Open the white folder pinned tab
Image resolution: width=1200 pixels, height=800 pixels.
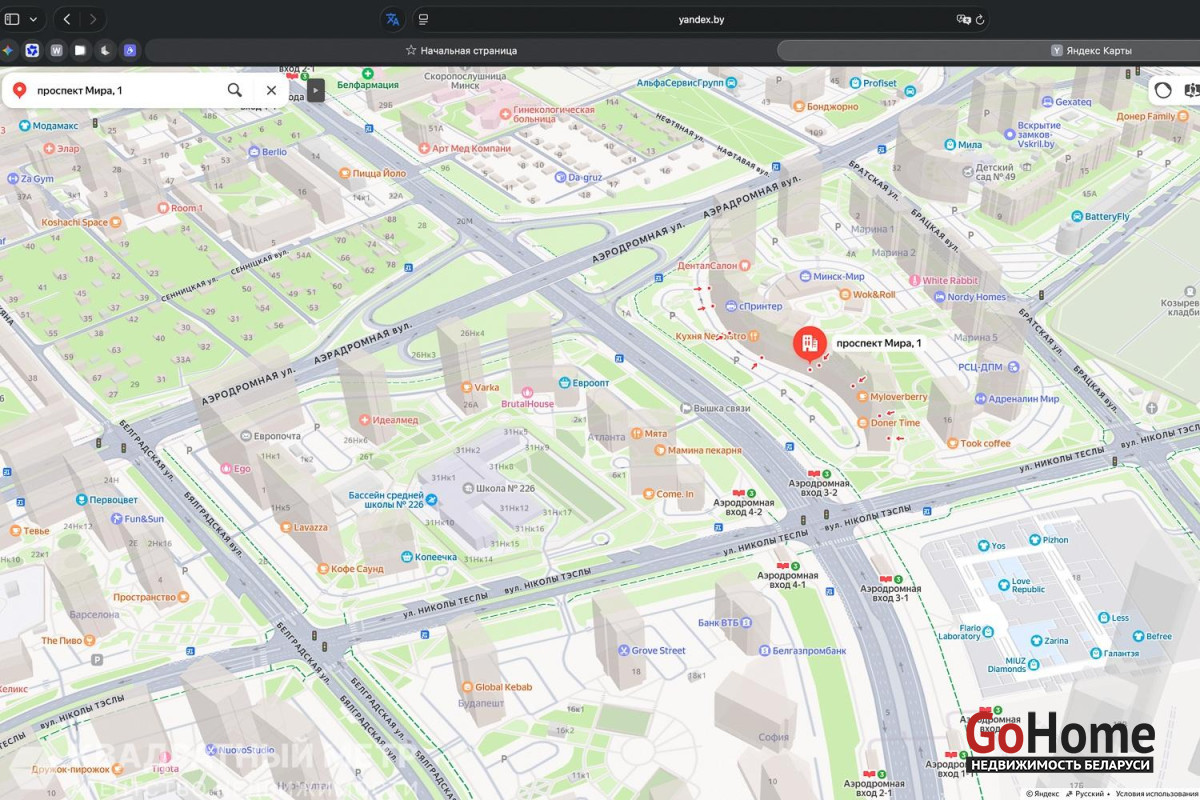[80, 50]
